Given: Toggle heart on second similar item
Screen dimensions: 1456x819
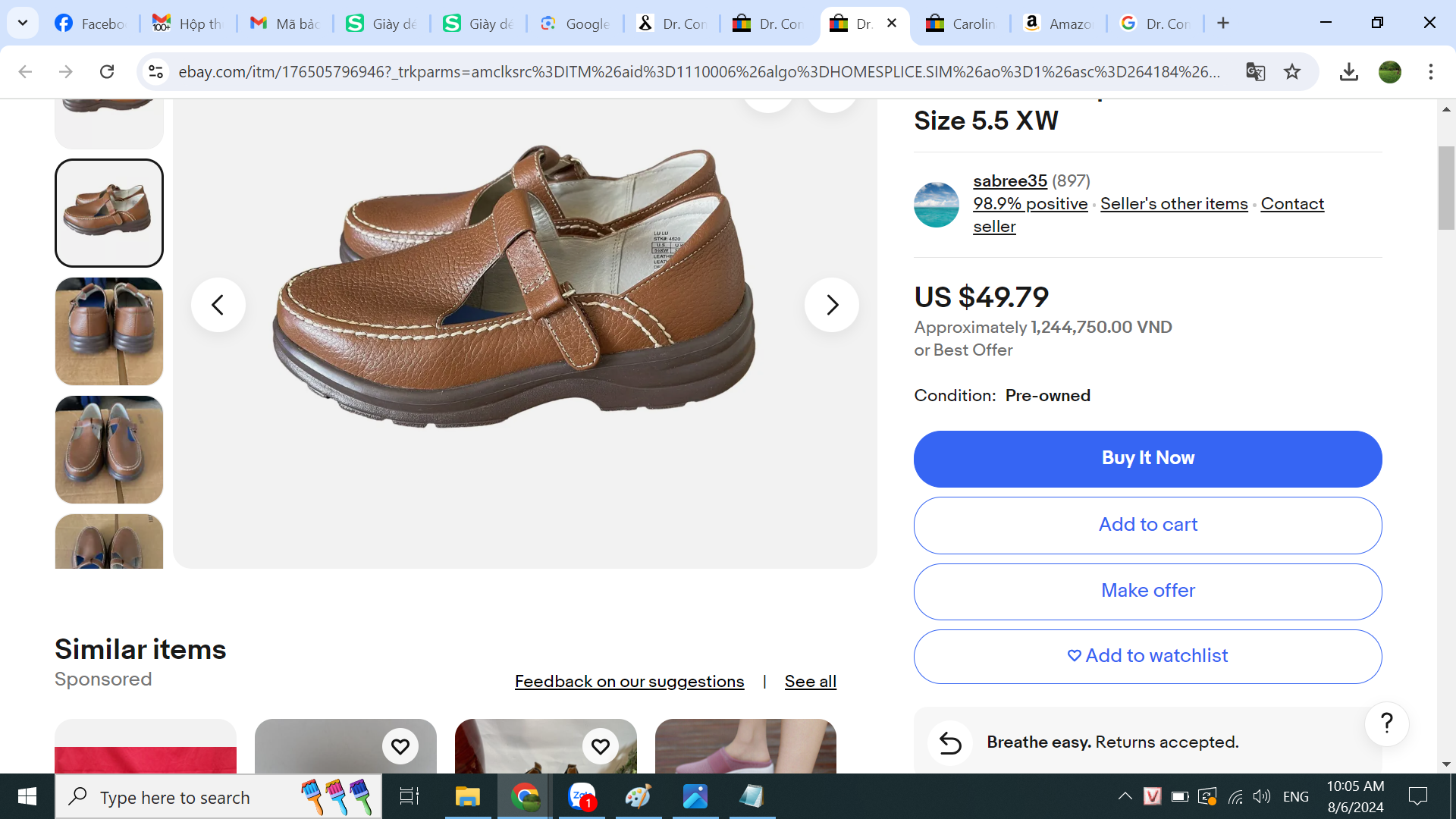Looking at the screenshot, I should pyautogui.click(x=400, y=747).
